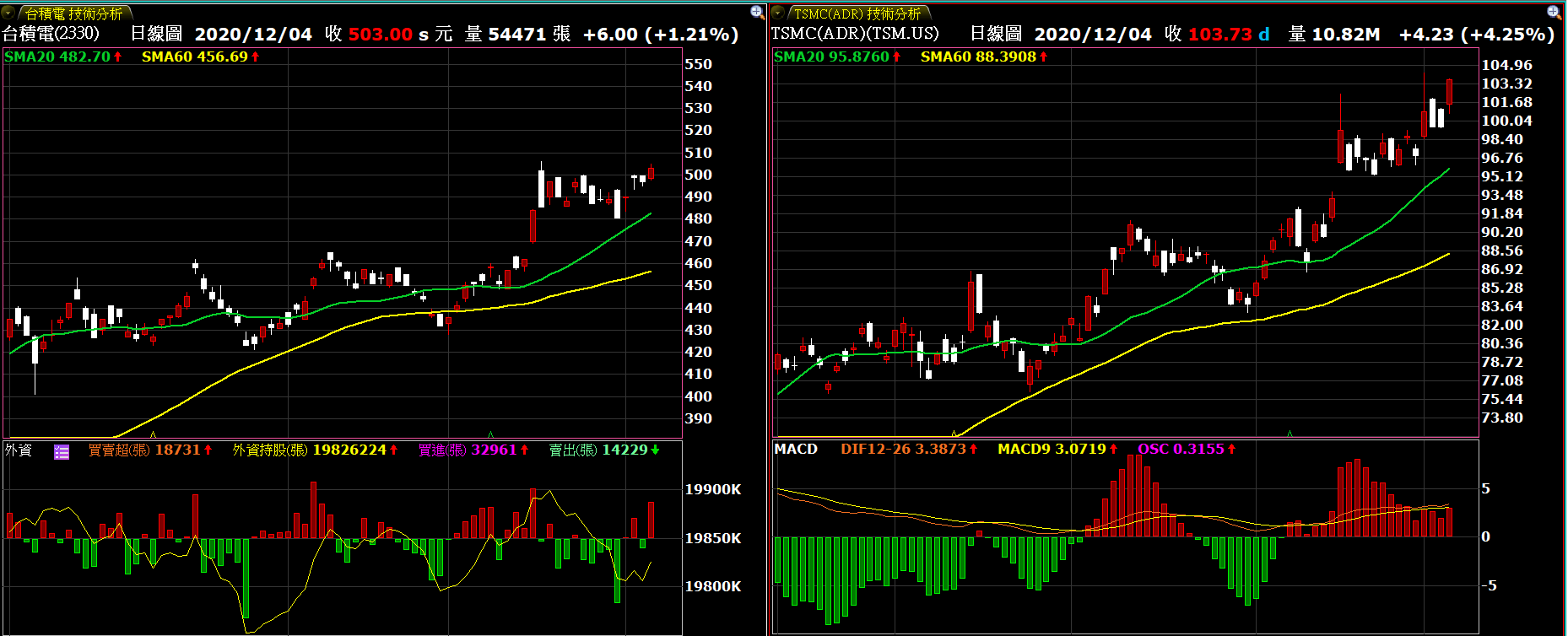Open the round dropdown button beside 台積電 tab
This screenshot has height=636, width=1568.
pyautogui.click(x=8, y=13)
